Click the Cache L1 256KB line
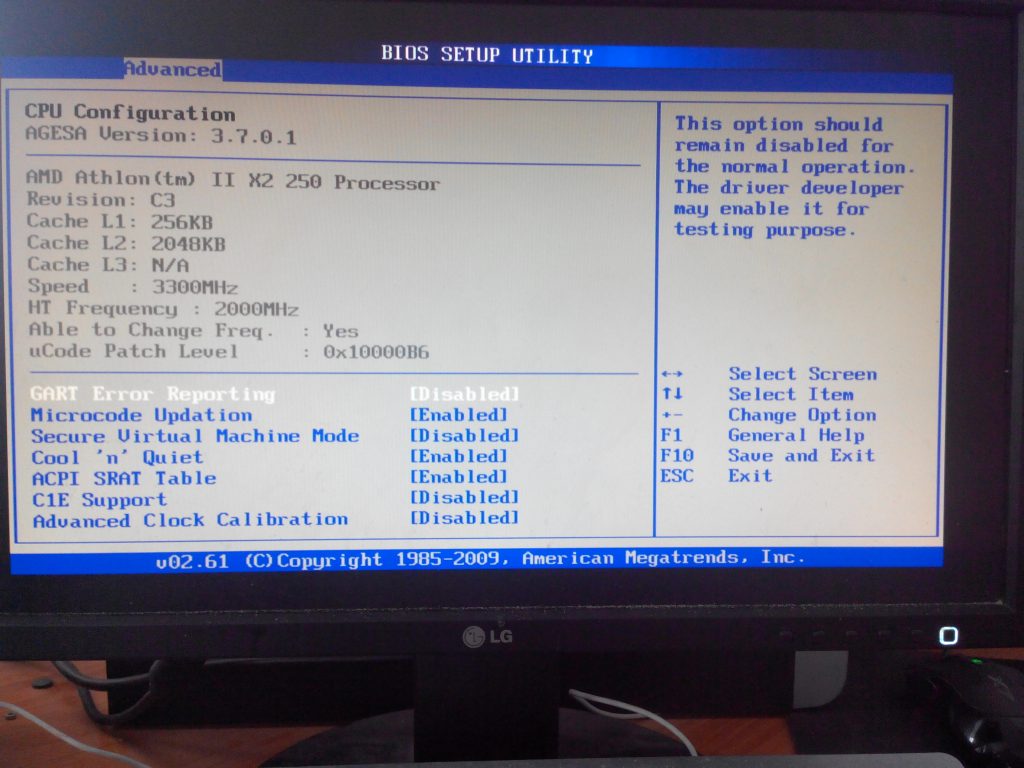 [x=120, y=221]
